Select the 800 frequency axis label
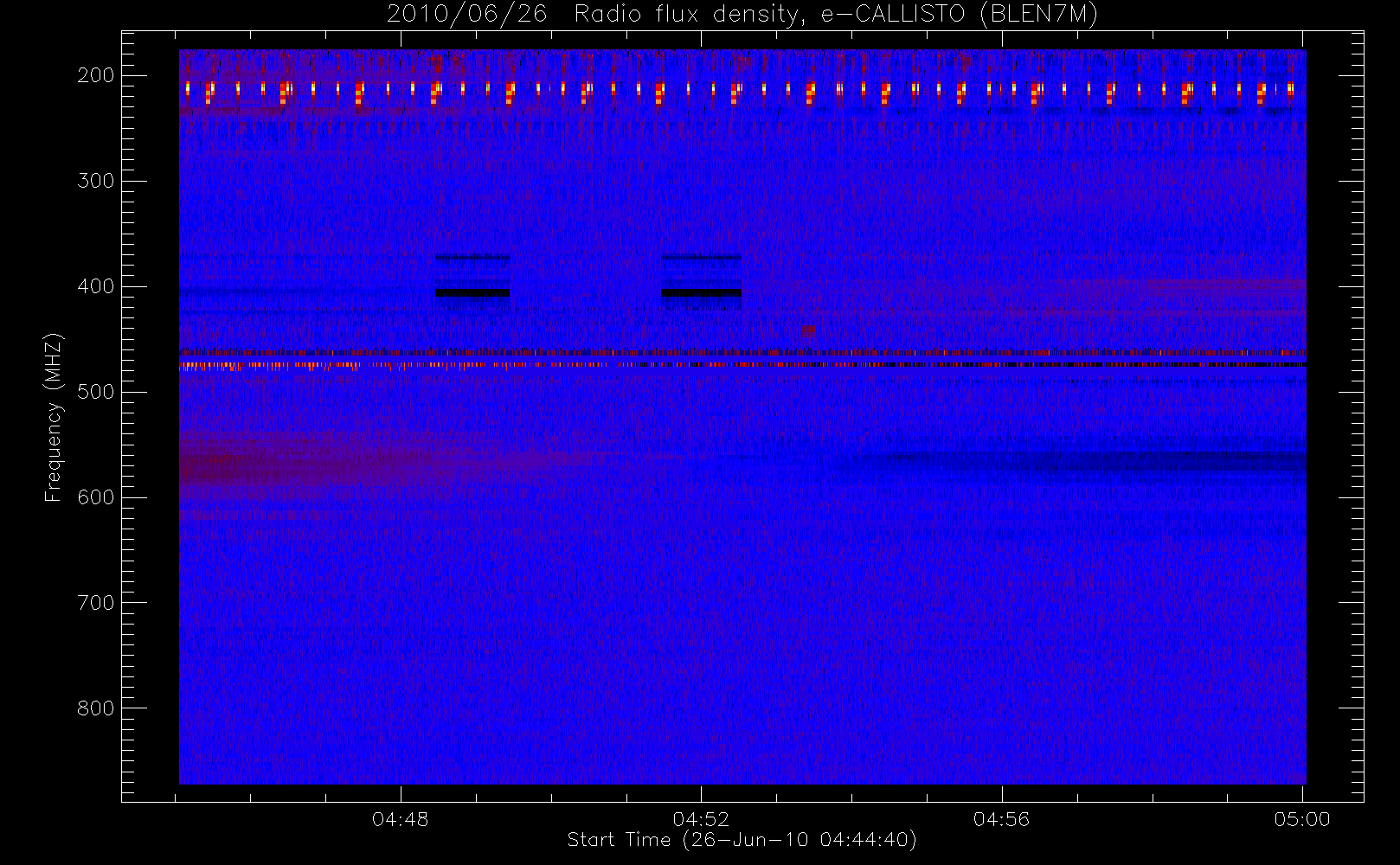The height and width of the screenshot is (865, 1400). [96, 708]
